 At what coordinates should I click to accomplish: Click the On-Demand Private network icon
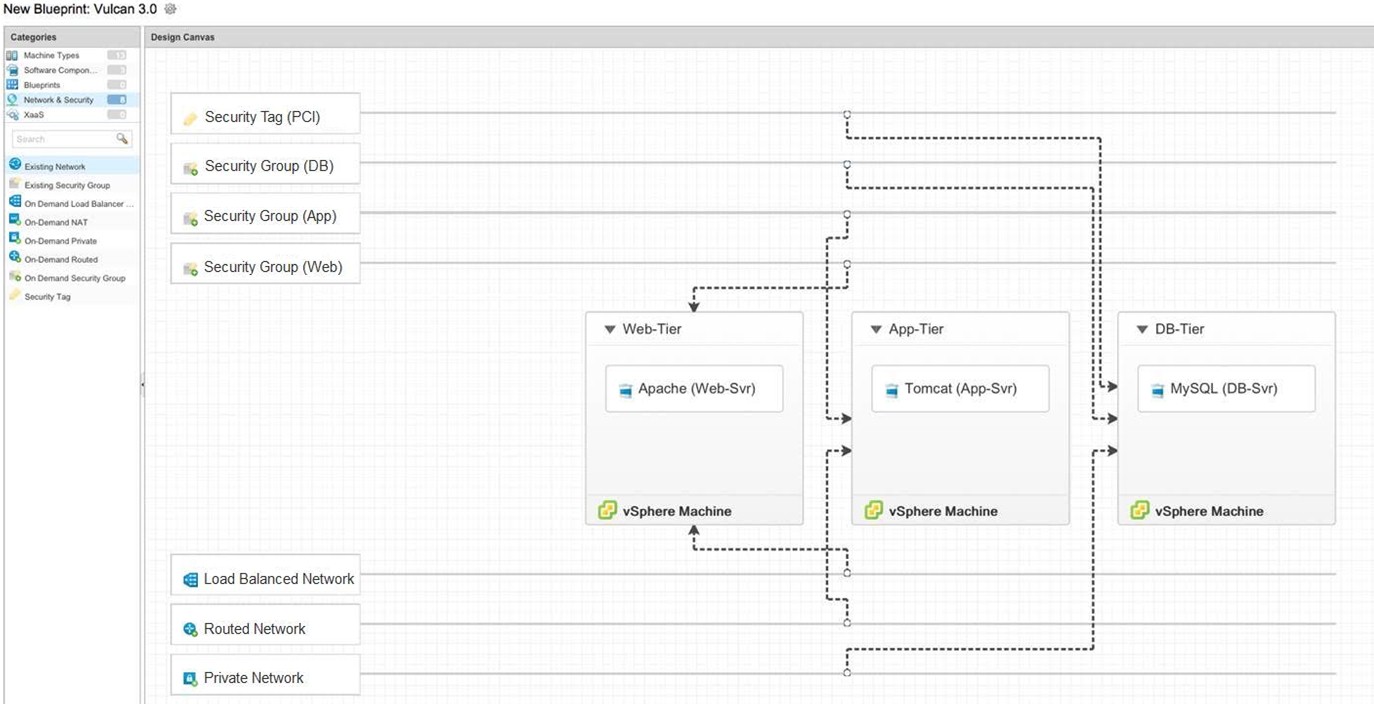click(x=13, y=240)
